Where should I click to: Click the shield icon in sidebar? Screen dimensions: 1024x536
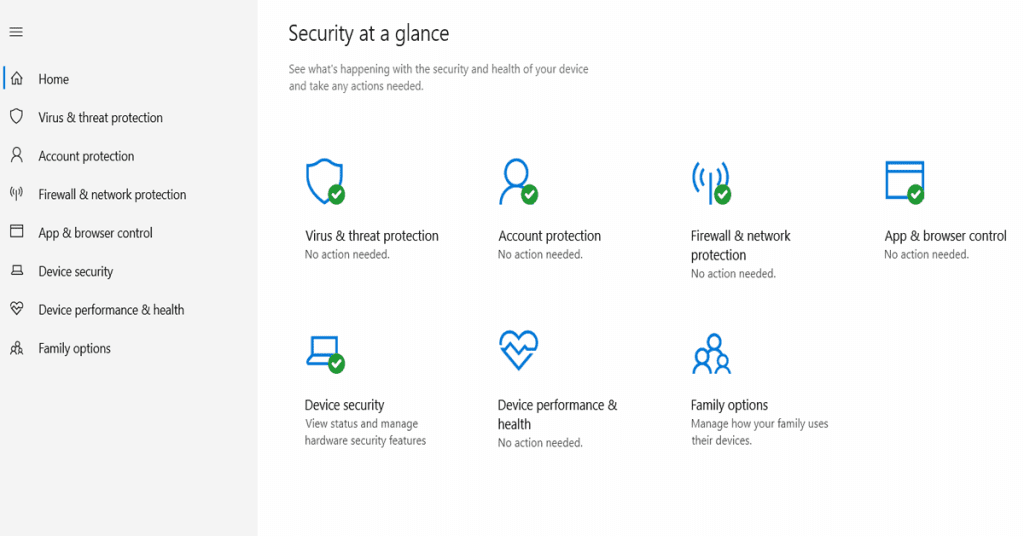pos(17,117)
